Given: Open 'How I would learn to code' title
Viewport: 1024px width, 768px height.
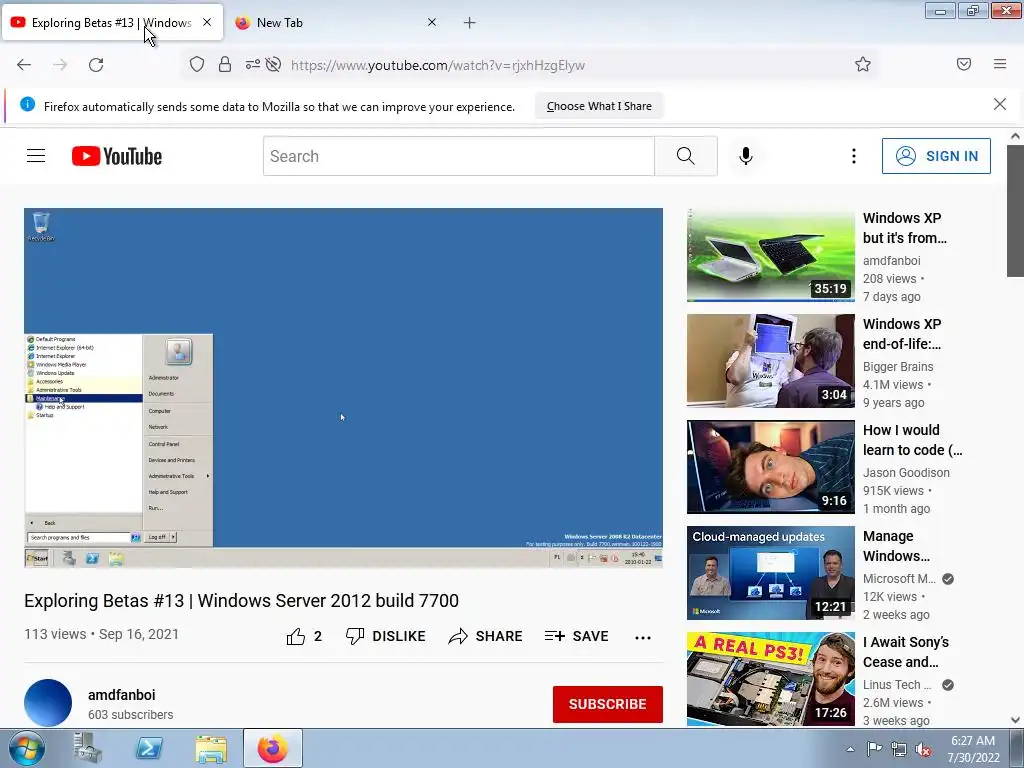Looking at the screenshot, I should point(912,440).
